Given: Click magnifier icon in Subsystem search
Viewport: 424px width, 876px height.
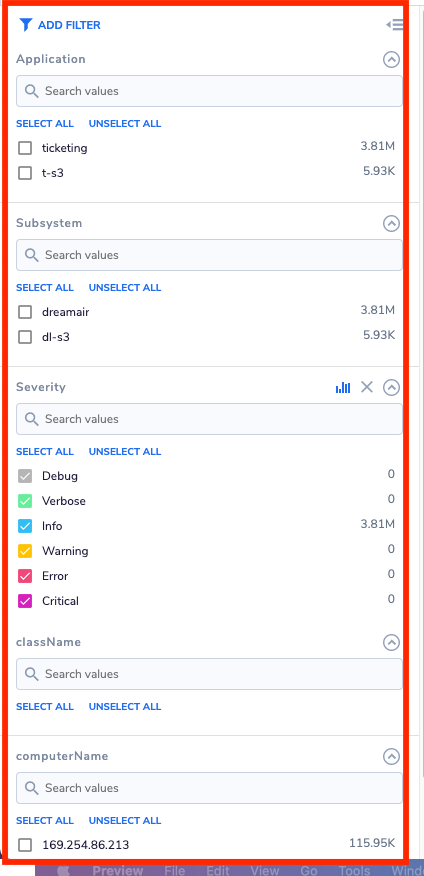Looking at the screenshot, I should [x=32, y=255].
